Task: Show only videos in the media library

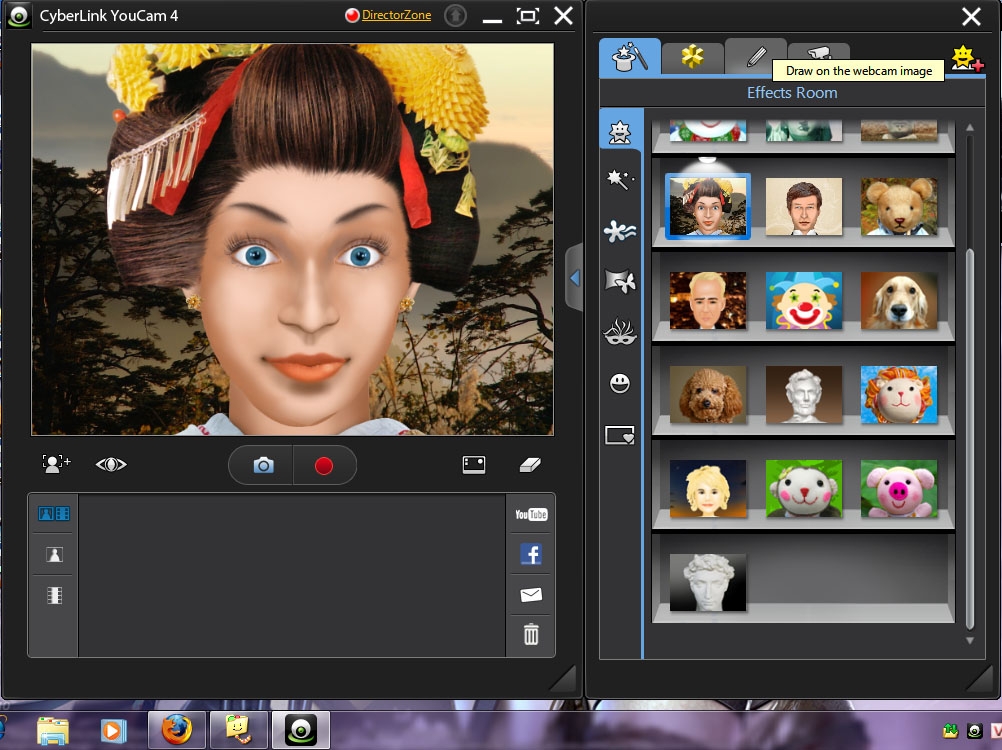Action: click(x=54, y=595)
